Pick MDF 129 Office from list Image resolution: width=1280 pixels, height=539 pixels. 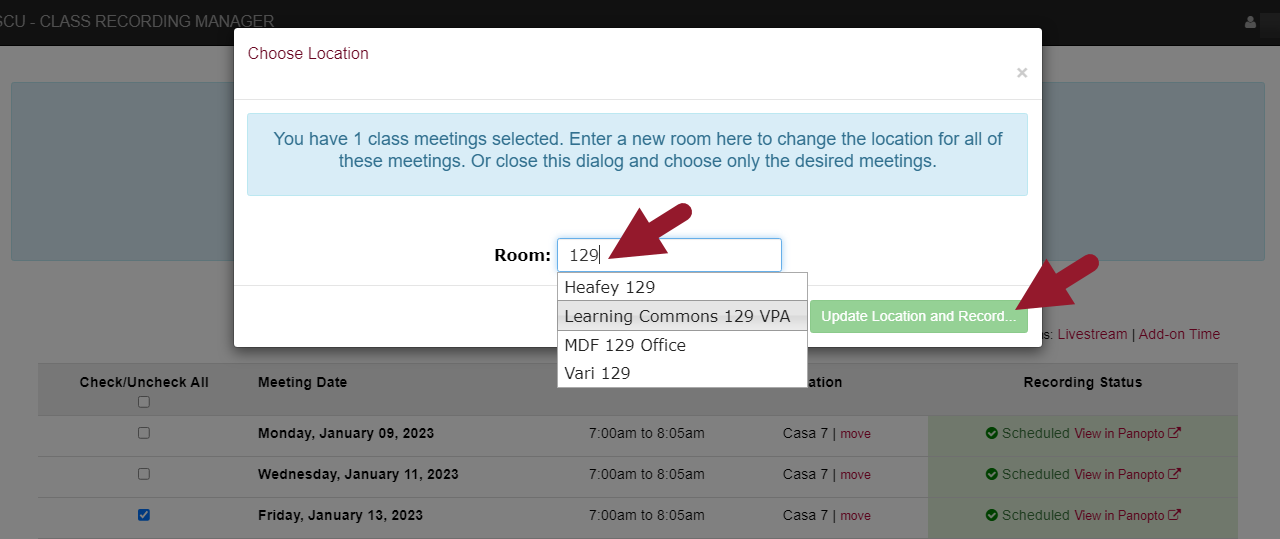(625, 345)
